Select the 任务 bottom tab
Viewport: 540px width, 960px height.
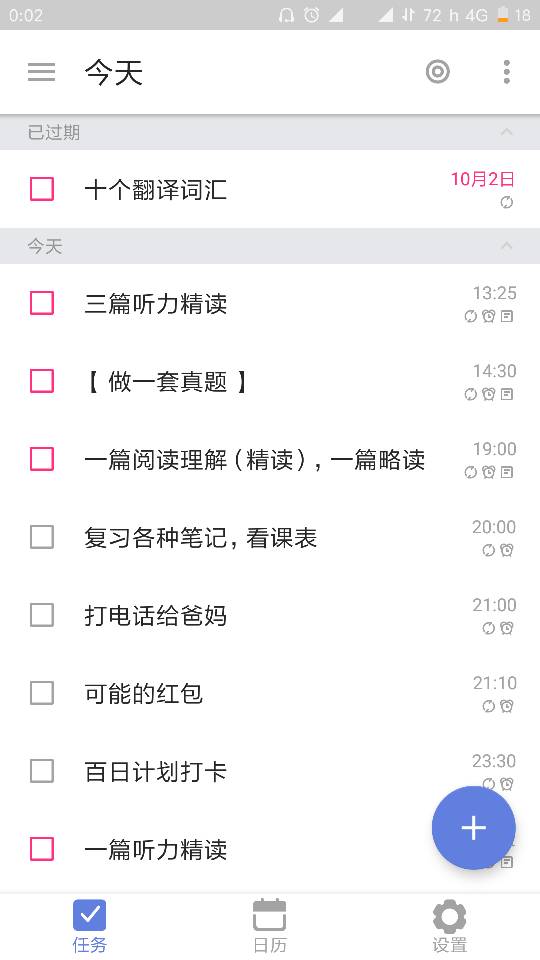click(x=89, y=926)
